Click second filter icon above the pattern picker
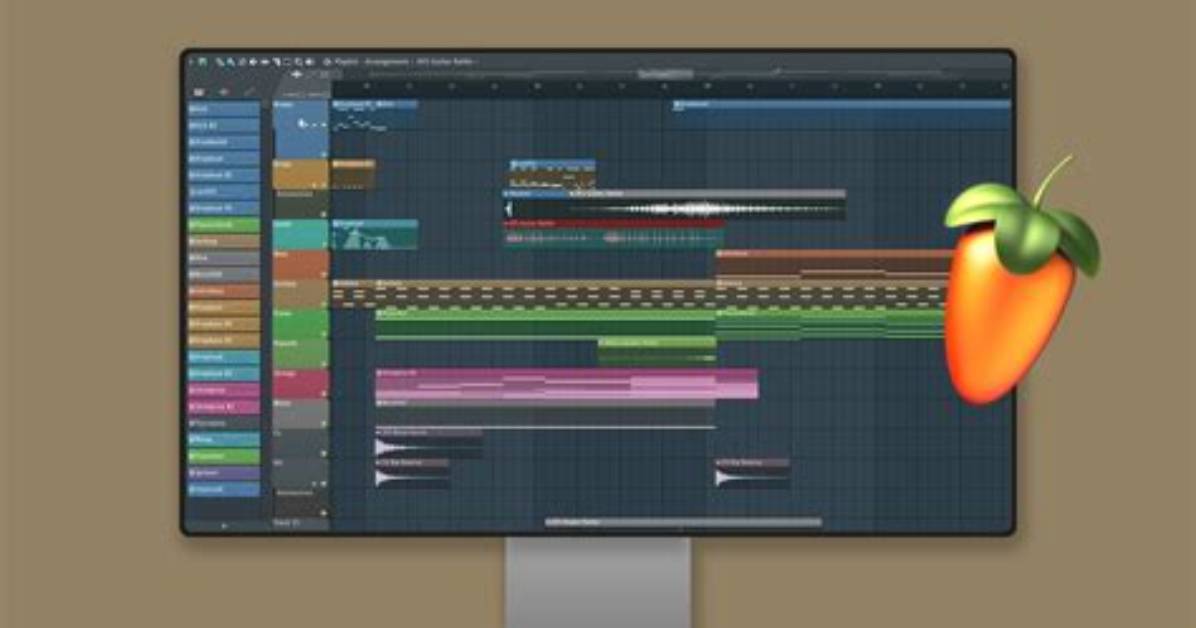Screen dimensions: 1196x628 click(223, 92)
